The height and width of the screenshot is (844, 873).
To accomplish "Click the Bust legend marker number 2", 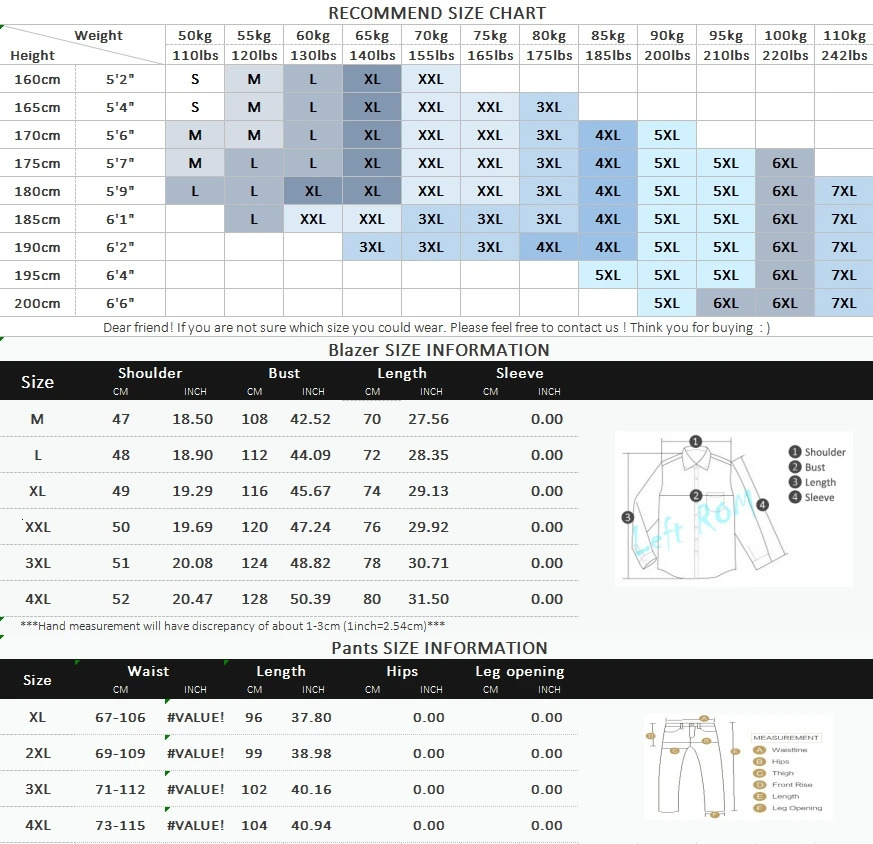I will coord(795,467).
